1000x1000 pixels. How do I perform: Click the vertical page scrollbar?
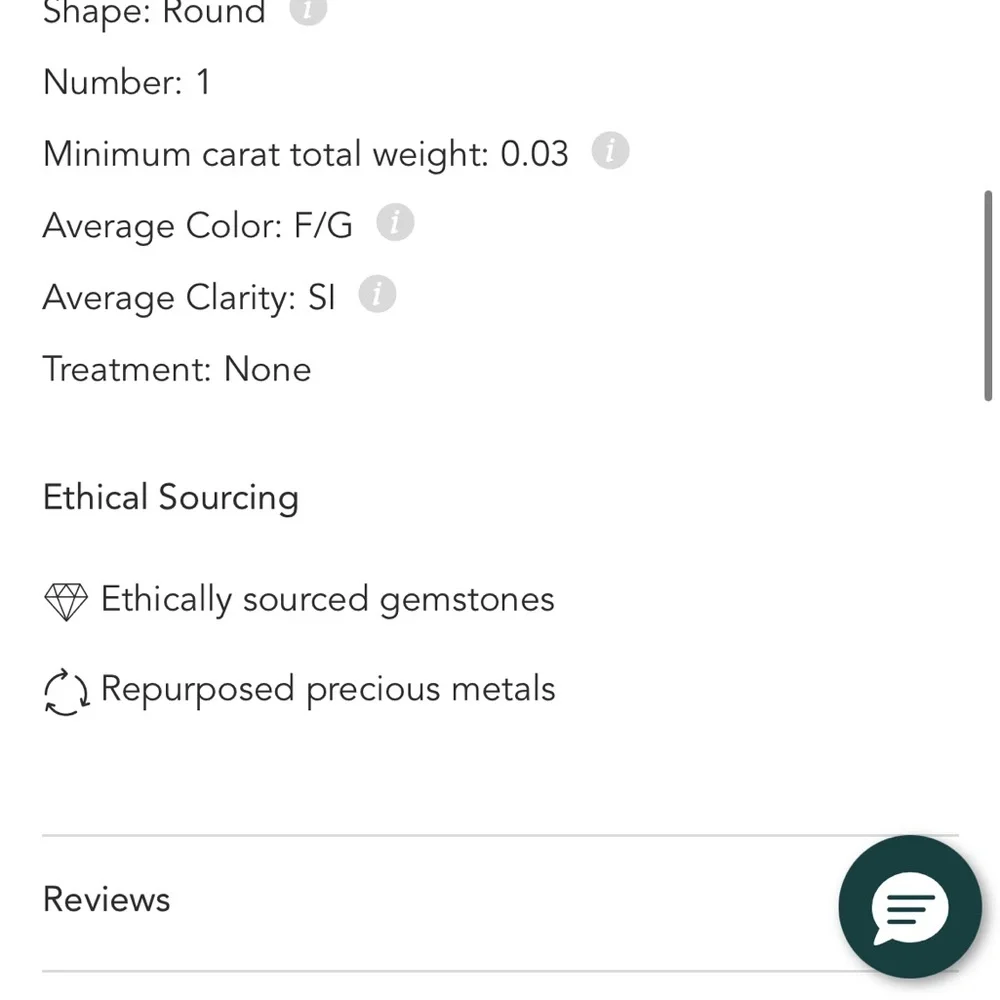pos(988,296)
